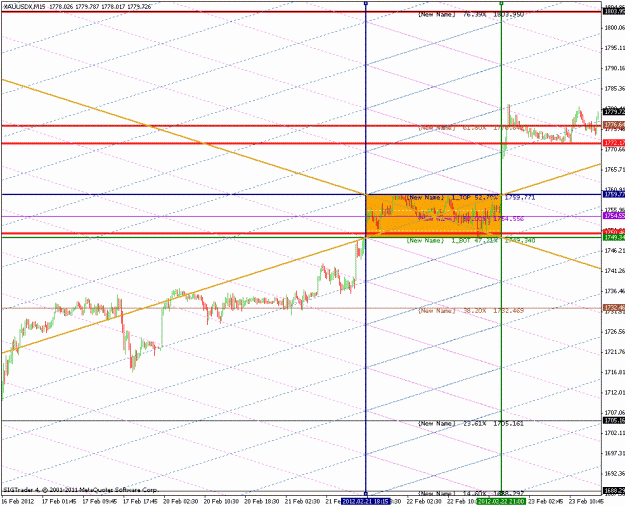Select the 38.20% Fibonacci level label
625x506 pixels.
click(x=470, y=311)
